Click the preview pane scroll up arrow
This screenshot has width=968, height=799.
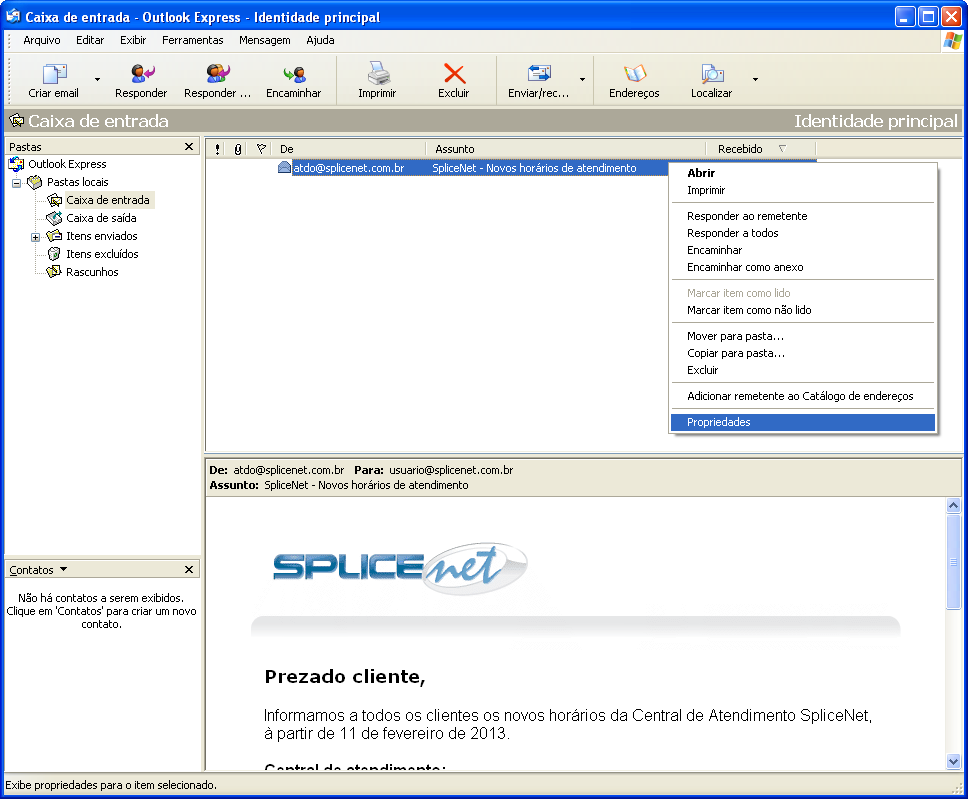click(x=953, y=506)
